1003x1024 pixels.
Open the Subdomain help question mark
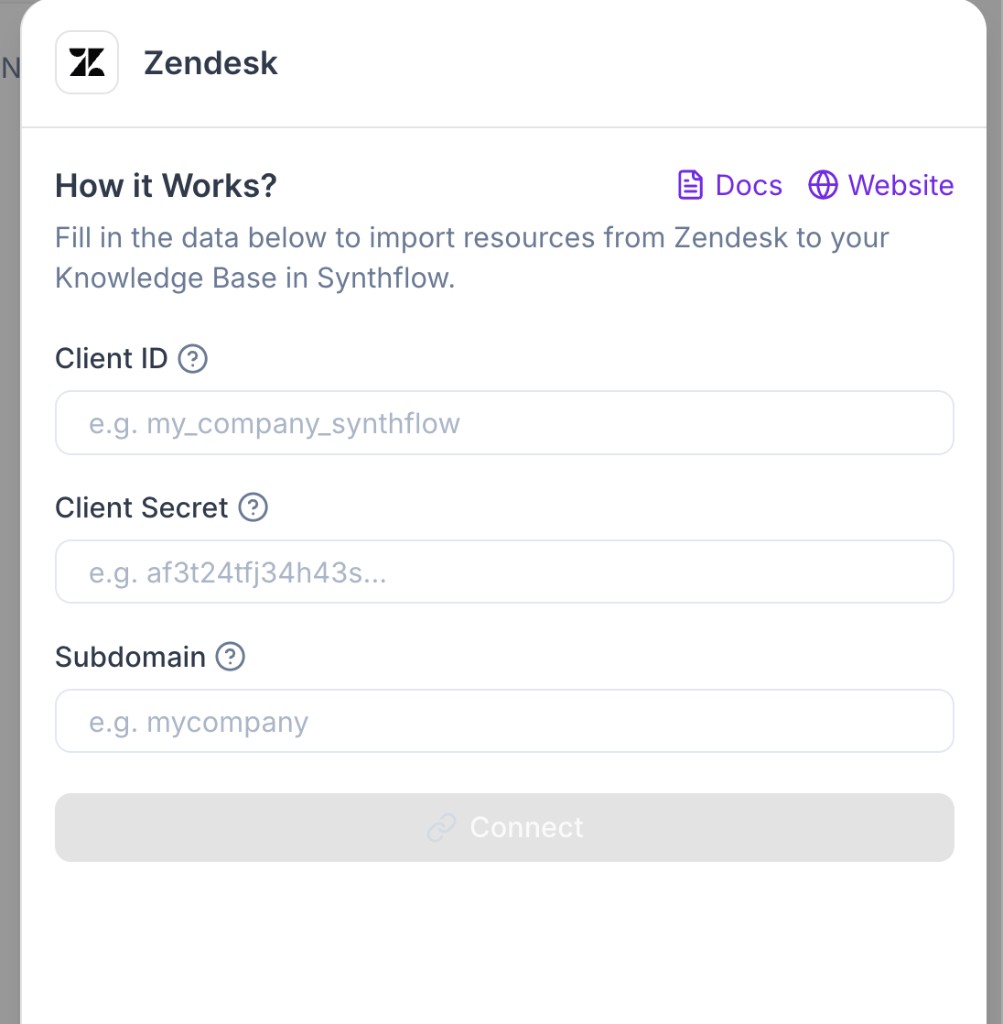click(229, 657)
